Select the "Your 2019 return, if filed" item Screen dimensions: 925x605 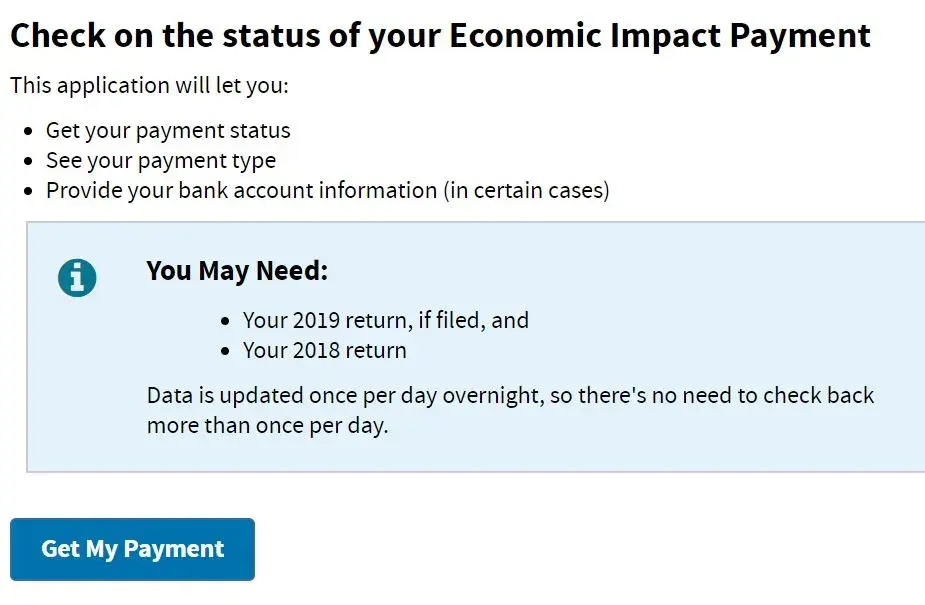(385, 320)
